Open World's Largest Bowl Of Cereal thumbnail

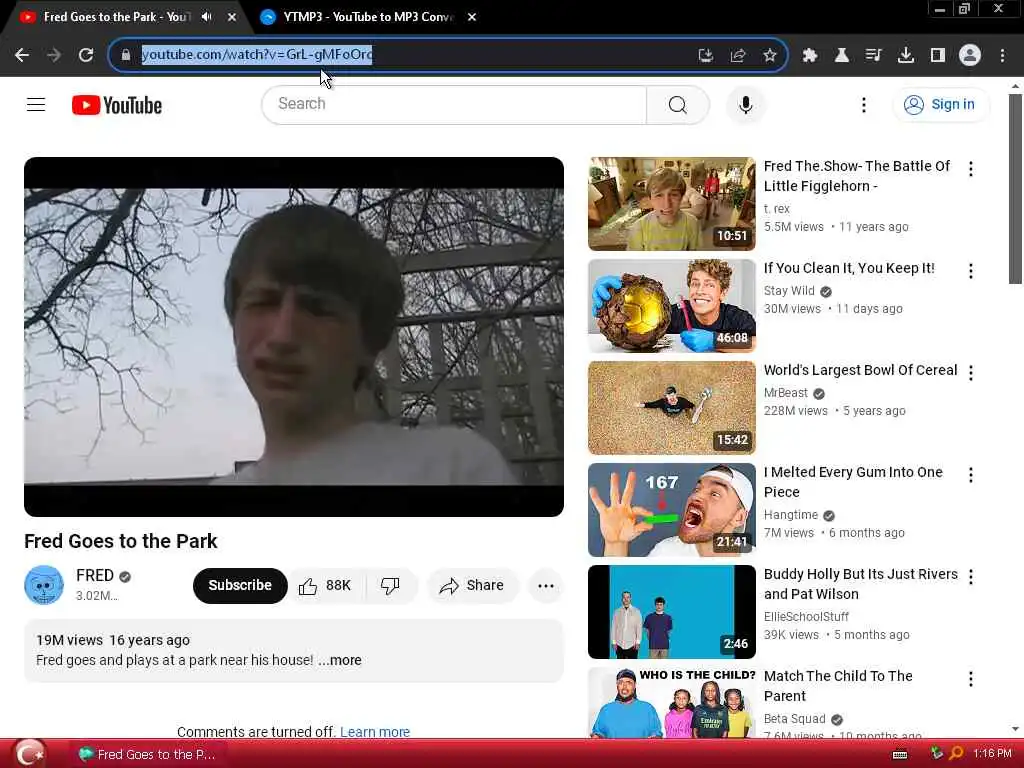[x=671, y=408]
